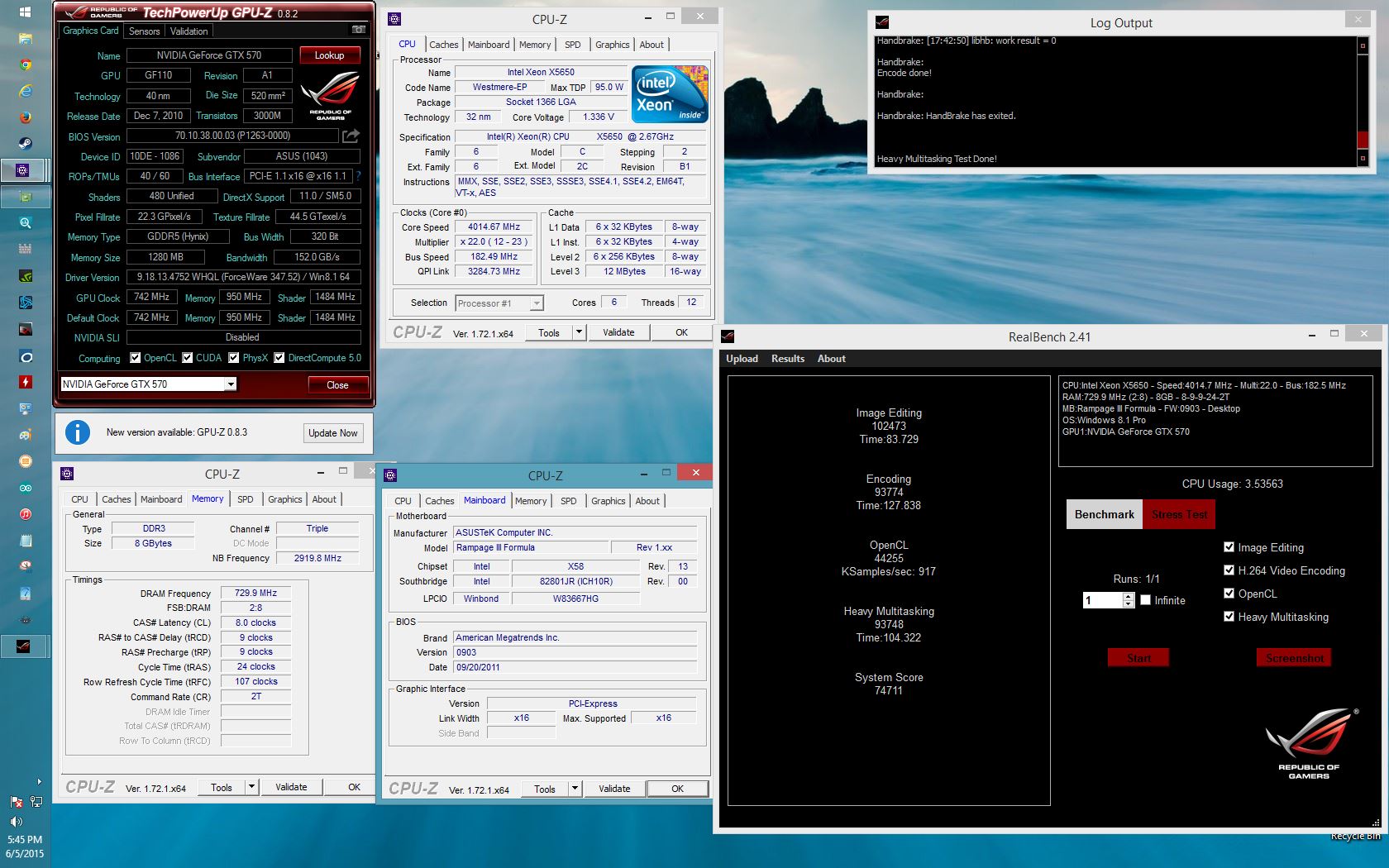Click the Intel Xeon logo in CPU-Z

tap(670, 94)
